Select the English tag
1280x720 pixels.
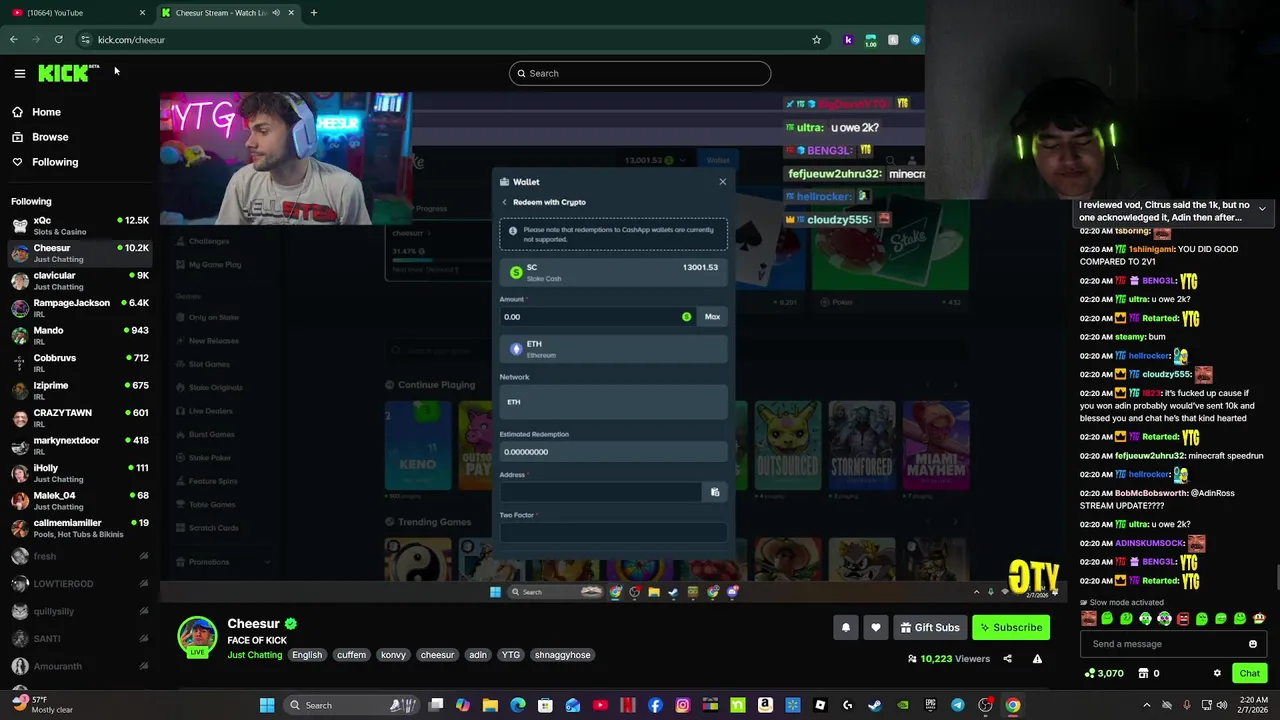[x=307, y=655]
